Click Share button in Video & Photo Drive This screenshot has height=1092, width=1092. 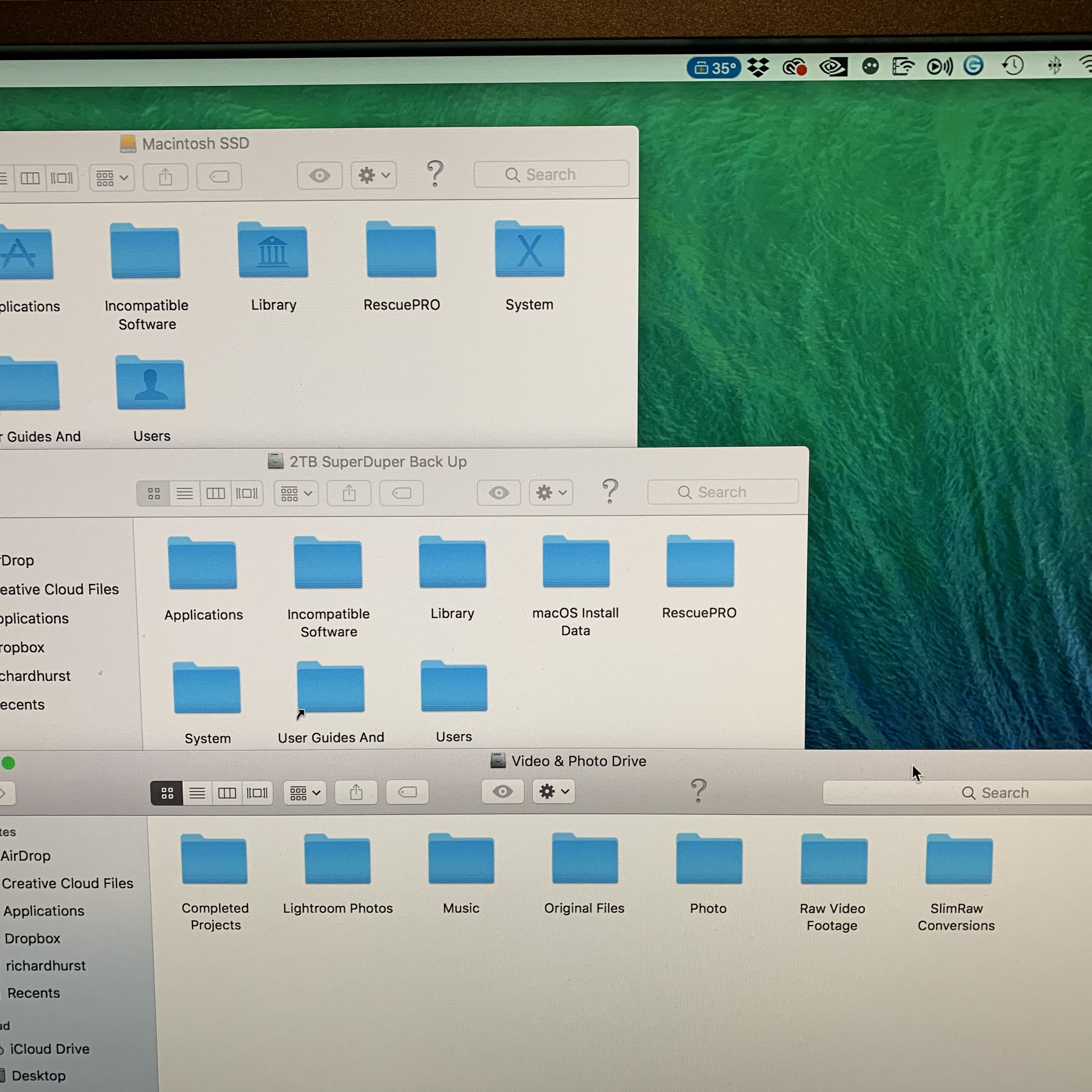(x=356, y=792)
